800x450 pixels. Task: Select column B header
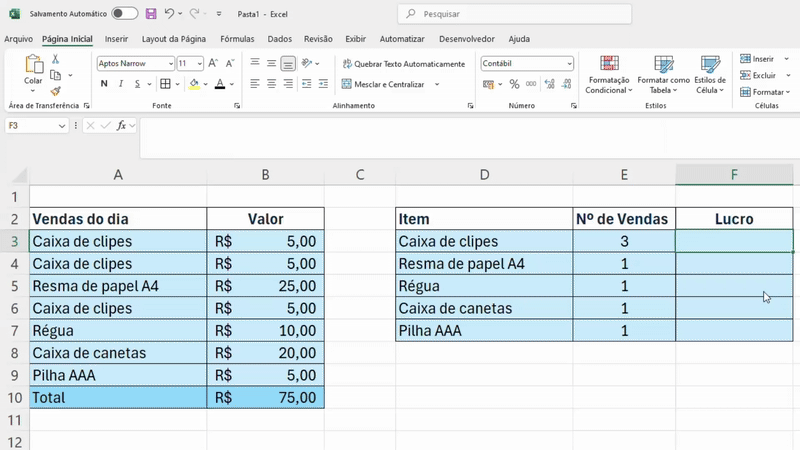click(x=265, y=174)
